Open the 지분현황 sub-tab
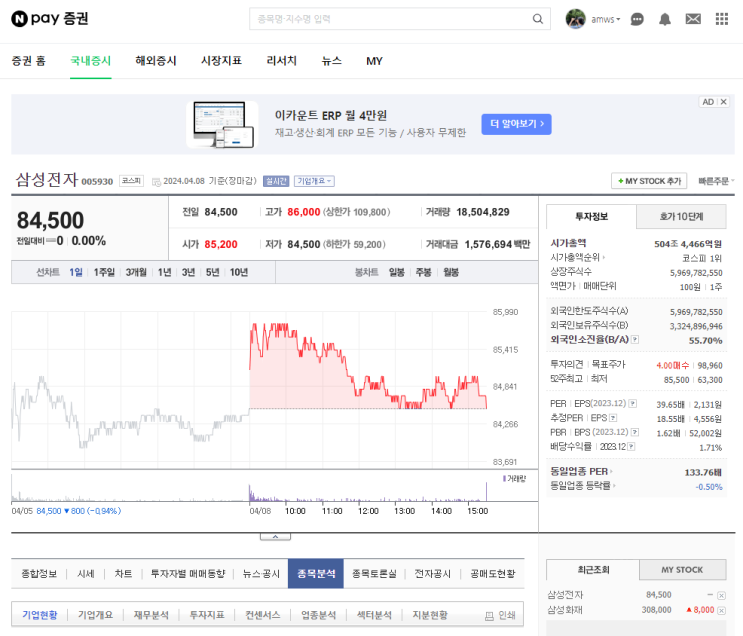 pos(430,615)
